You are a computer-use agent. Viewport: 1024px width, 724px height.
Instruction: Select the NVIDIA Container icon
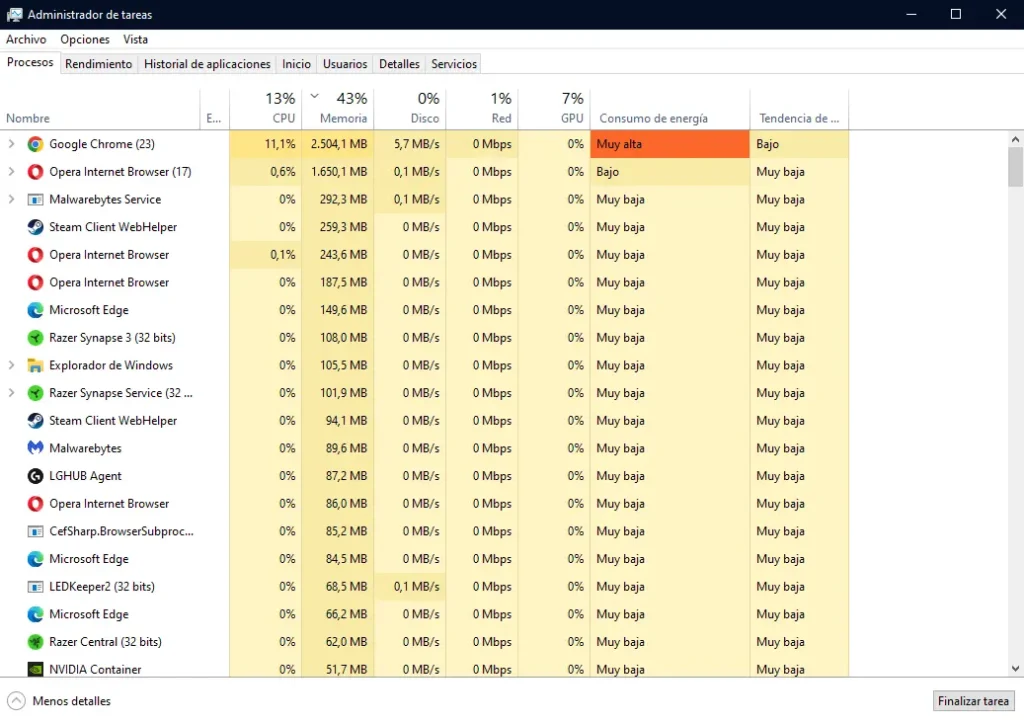[35, 669]
